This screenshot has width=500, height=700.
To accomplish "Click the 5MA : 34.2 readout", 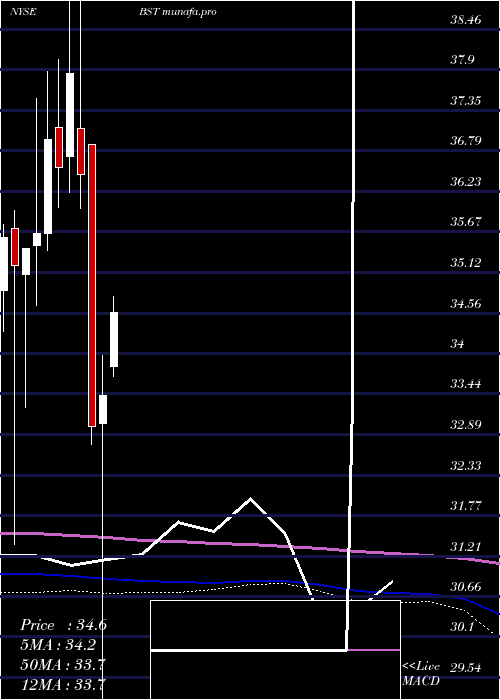I will pos(58,645).
